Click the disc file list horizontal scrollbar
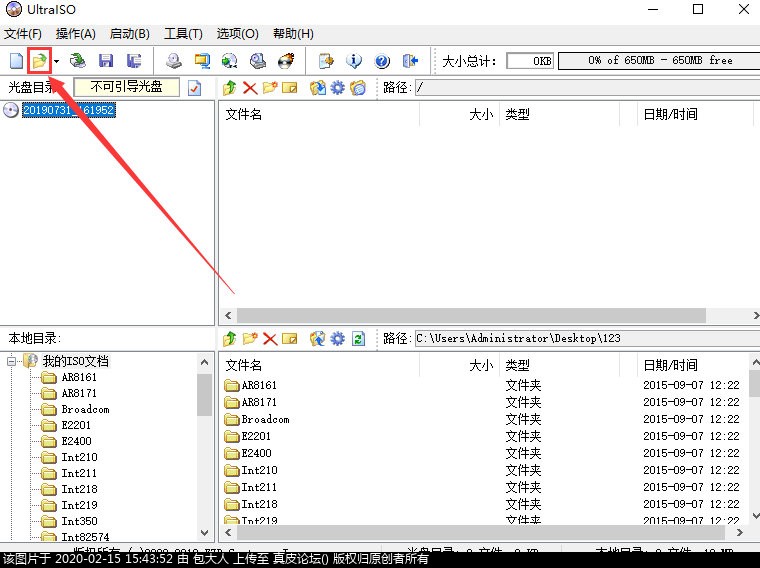Image resolution: width=760 pixels, height=568 pixels. (x=471, y=316)
